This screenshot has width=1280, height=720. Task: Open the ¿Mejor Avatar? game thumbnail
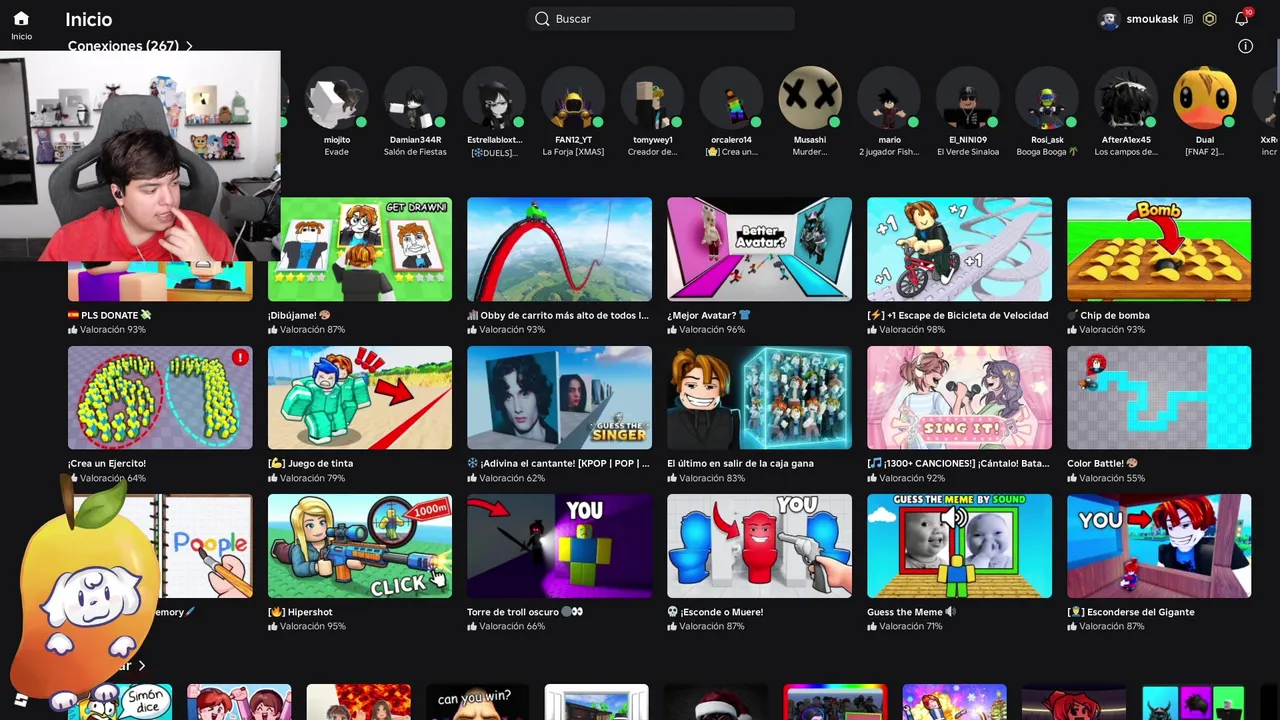759,249
